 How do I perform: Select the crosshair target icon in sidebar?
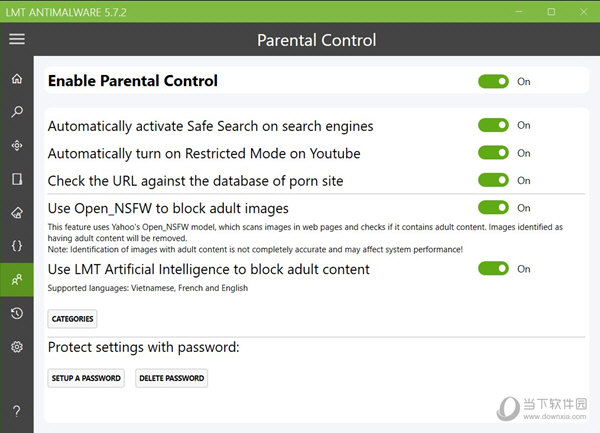(x=17, y=145)
